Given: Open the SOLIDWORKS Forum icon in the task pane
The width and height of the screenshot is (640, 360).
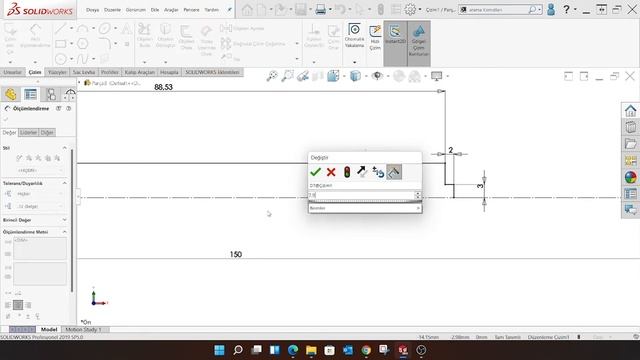Looking at the screenshot, I should tap(631, 210).
